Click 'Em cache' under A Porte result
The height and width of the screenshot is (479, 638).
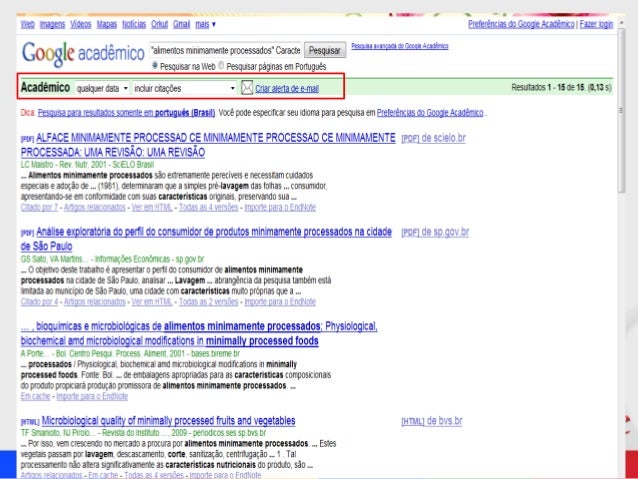point(35,396)
